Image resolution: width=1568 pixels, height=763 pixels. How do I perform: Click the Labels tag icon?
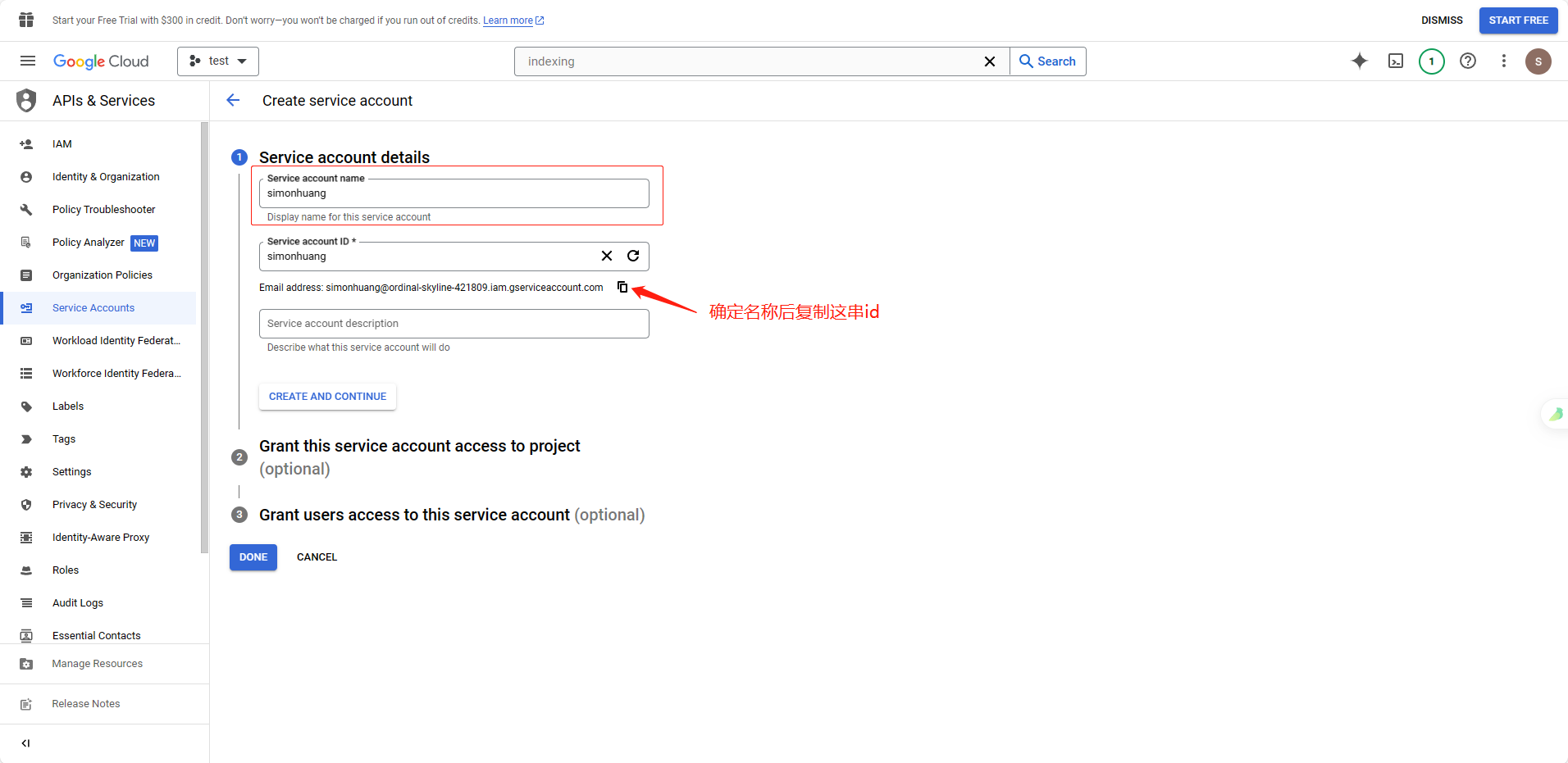[26, 406]
